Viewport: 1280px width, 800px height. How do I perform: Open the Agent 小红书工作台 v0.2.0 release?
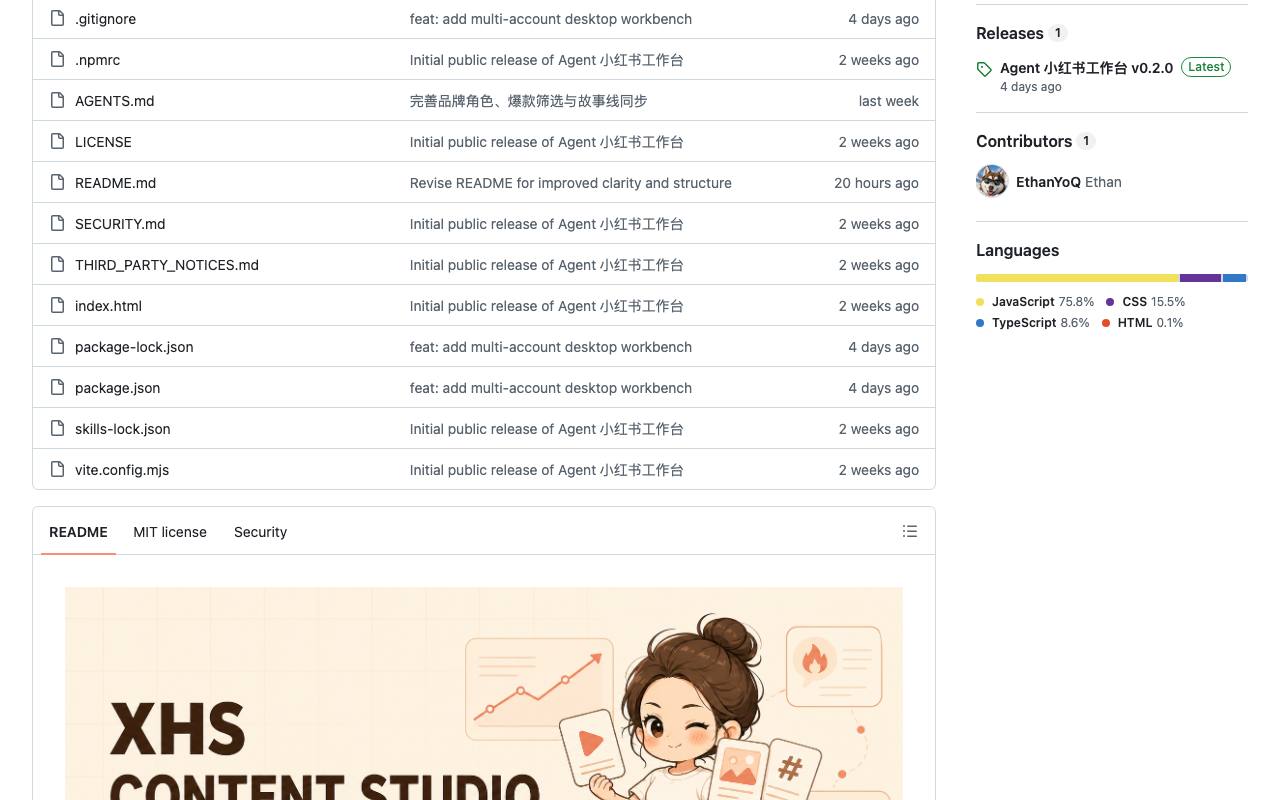pos(1086,68)
